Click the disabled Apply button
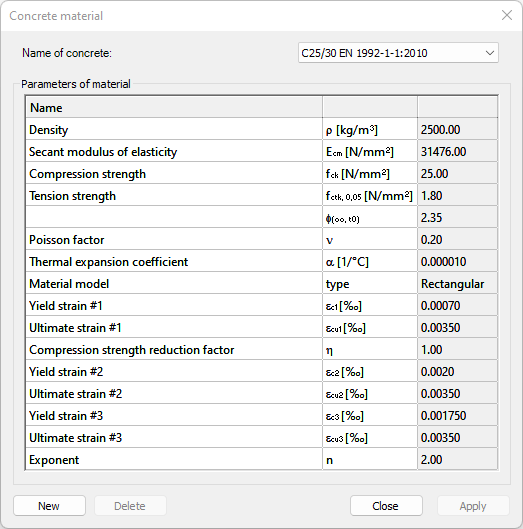This screenshot has width=523, height=529. [473, 505]
